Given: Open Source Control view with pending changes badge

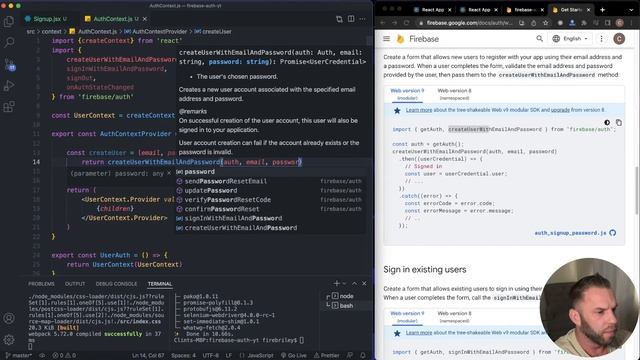Looking at the screenshot, I should (x=9, y=64).
